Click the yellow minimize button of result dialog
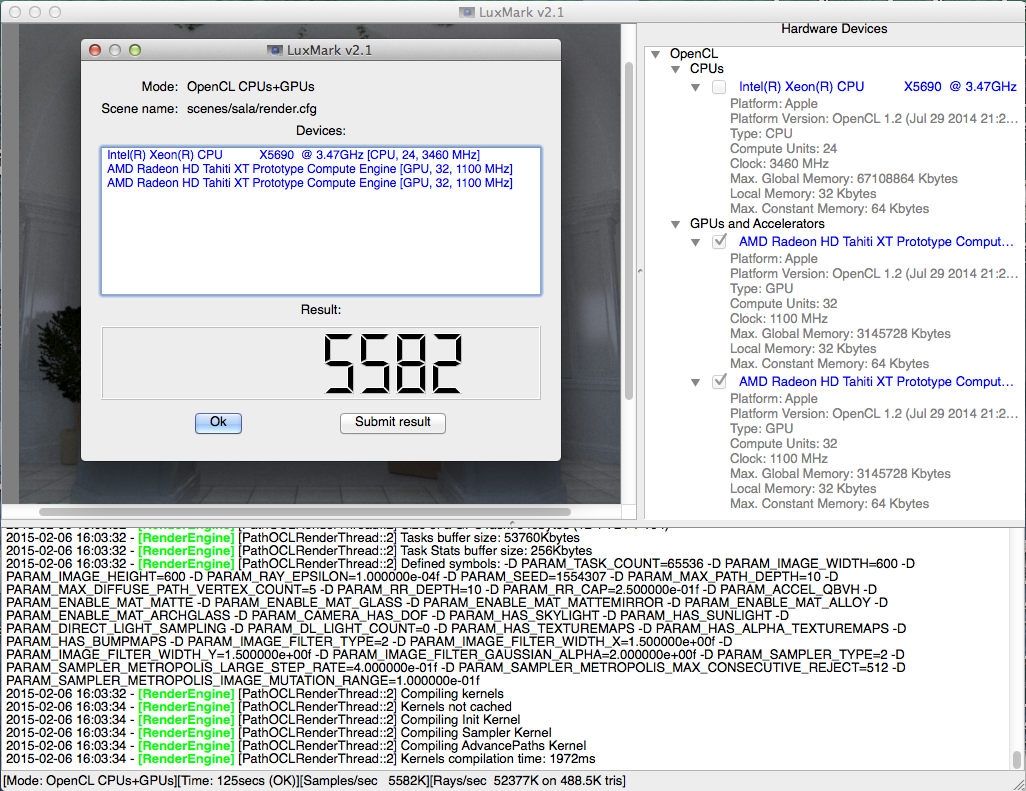This screenshot has width=1026, height=791. (x=115, y=50)
